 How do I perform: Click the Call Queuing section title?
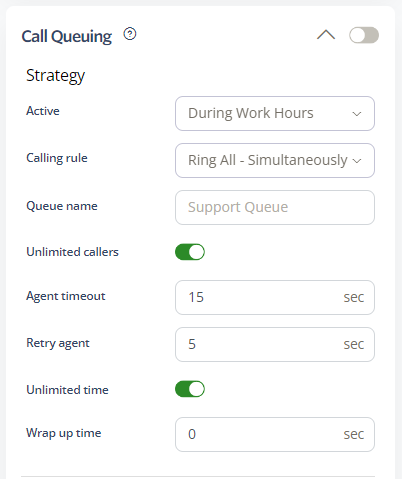[67, 36]
